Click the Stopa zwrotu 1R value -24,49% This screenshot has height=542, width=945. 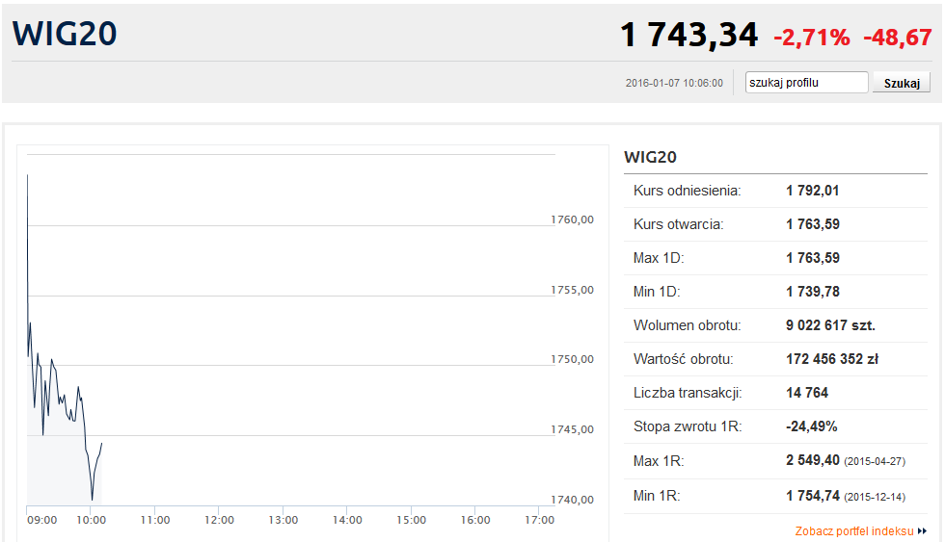coord(811,426)
